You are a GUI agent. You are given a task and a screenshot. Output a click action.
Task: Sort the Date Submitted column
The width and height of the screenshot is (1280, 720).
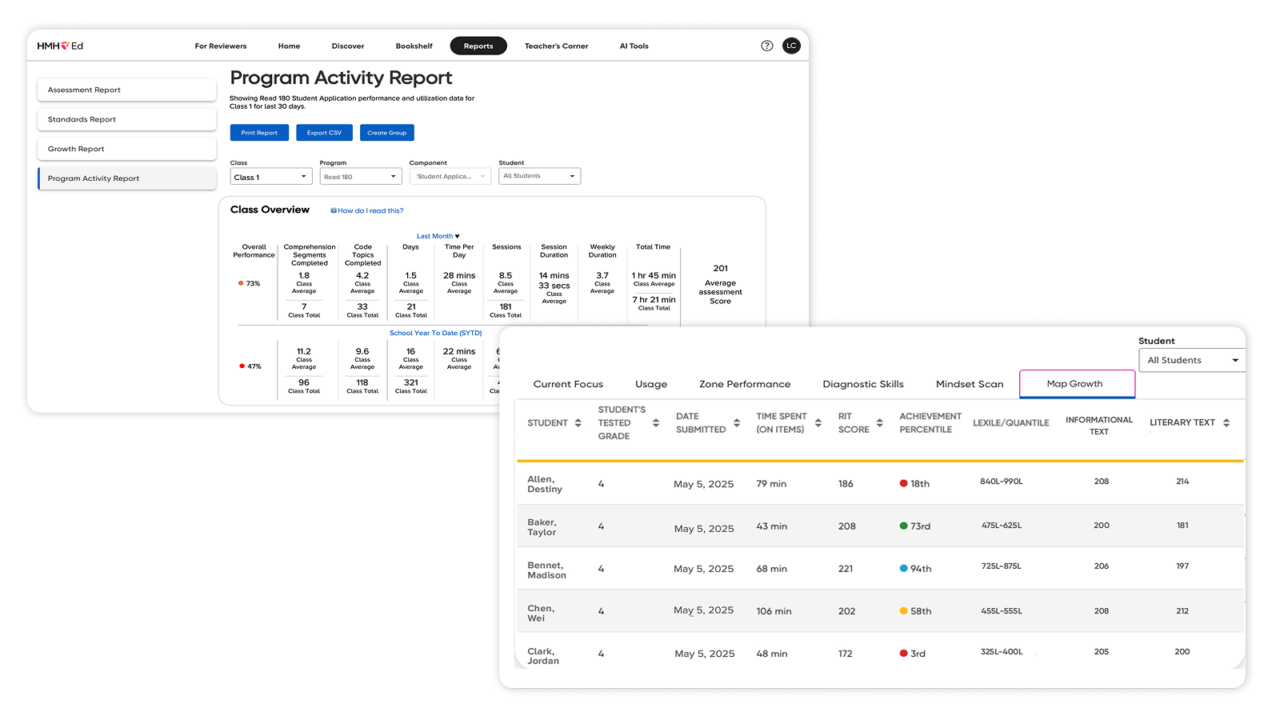click(x=738, y=422)
